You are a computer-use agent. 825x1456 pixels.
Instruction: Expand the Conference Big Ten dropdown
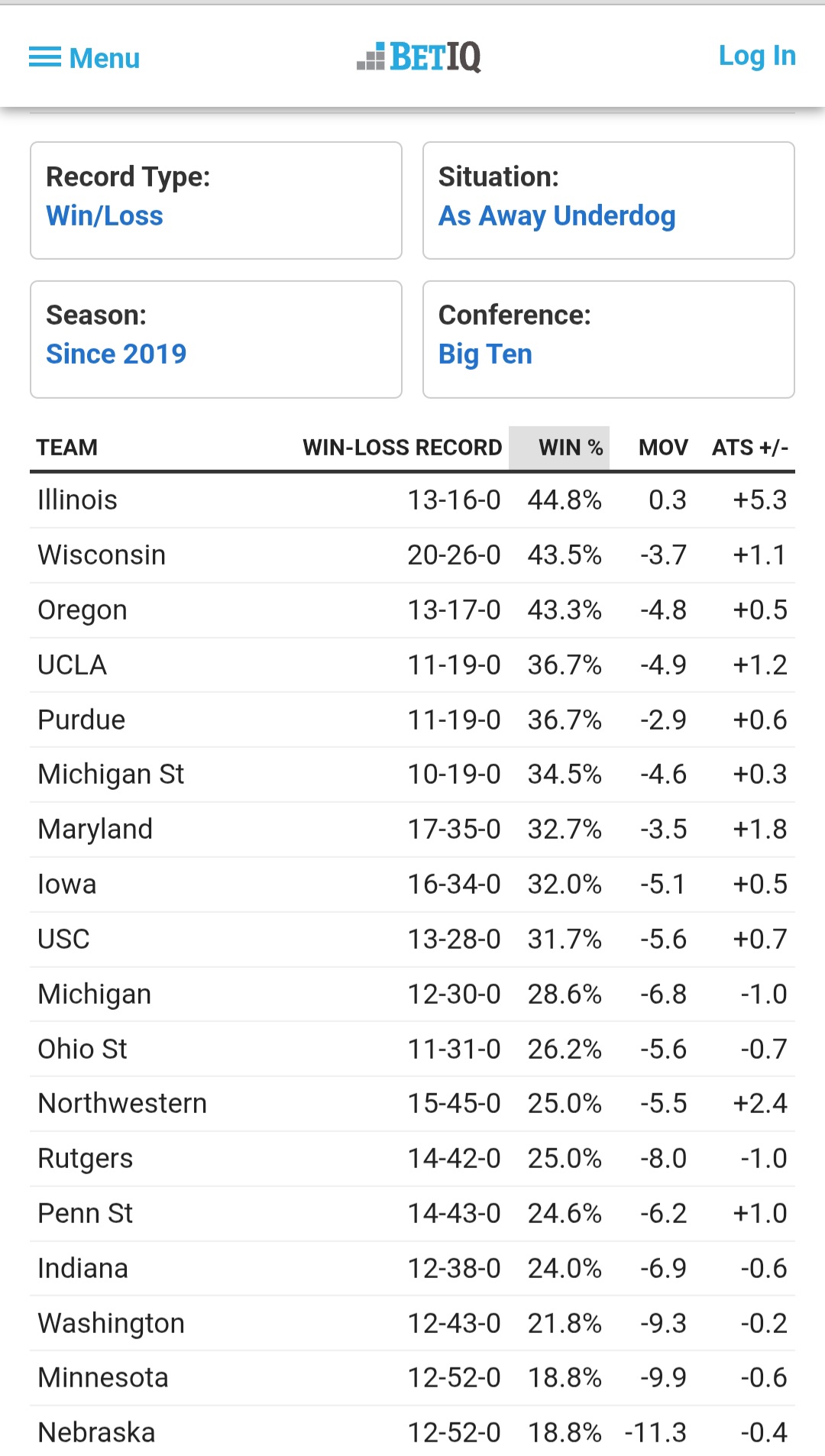click(608, 339)
